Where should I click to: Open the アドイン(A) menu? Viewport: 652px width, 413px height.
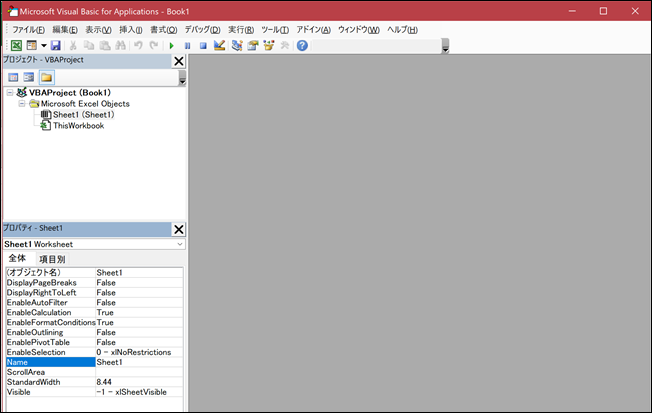(314, 30)
